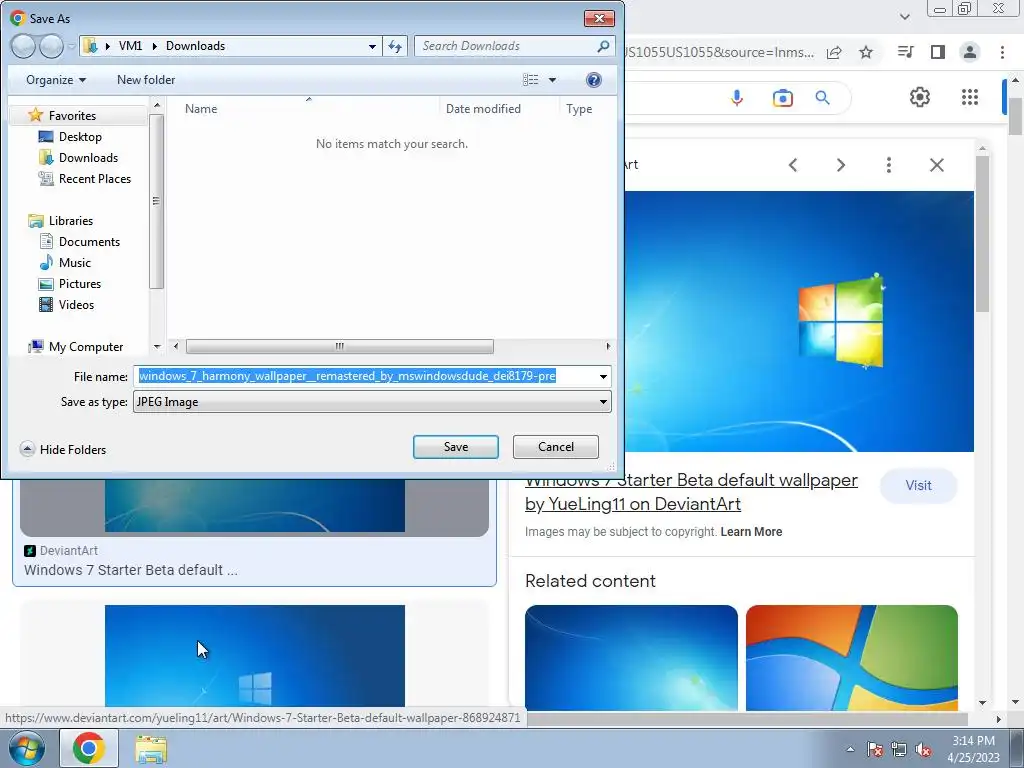1024x768 pixels.
Task: Click Downloads in the address breadcrumb
Action: click(x=195, y=46)
